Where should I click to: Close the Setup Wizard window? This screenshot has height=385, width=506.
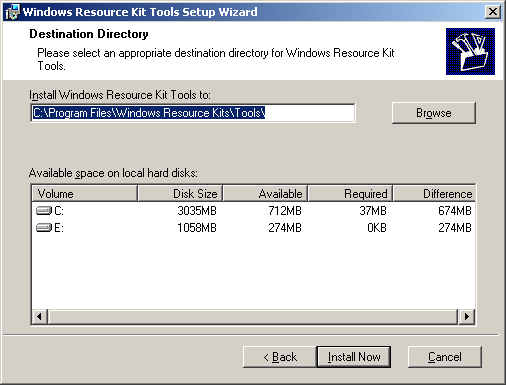tap(493, 12)
